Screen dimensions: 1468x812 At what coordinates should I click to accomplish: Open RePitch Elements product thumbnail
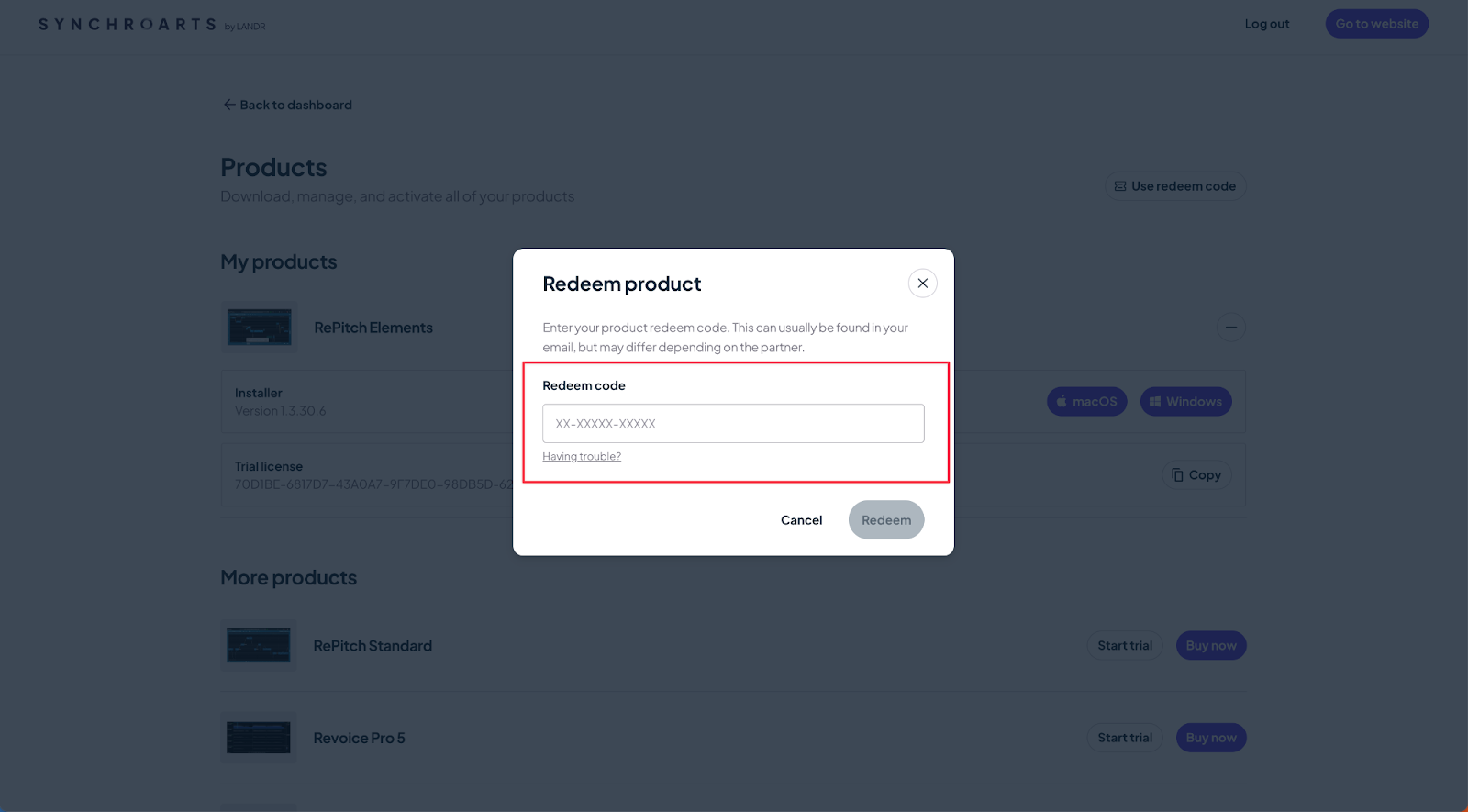click(259, 328)
